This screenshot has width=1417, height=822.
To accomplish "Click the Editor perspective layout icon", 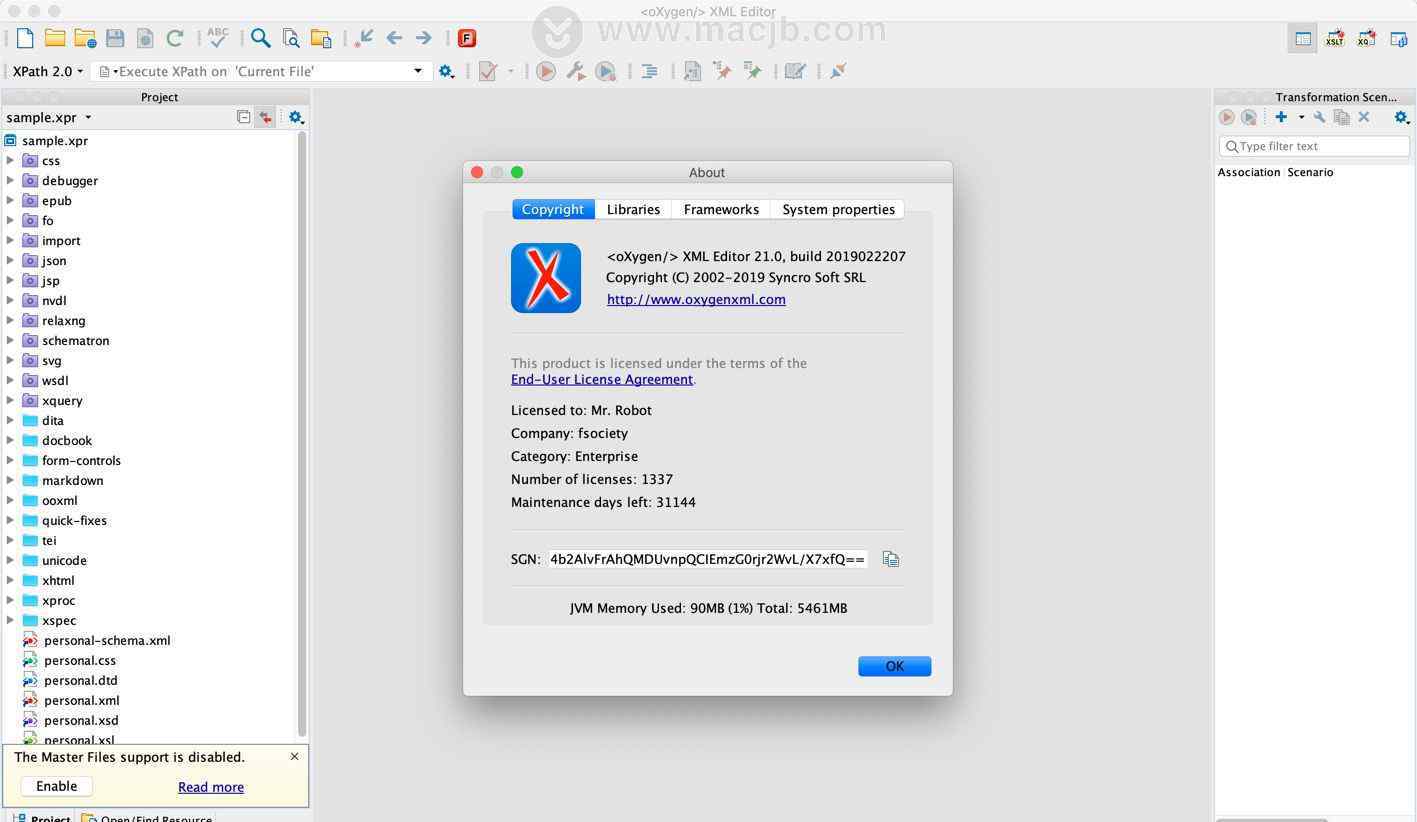I will click(1303, 39).
